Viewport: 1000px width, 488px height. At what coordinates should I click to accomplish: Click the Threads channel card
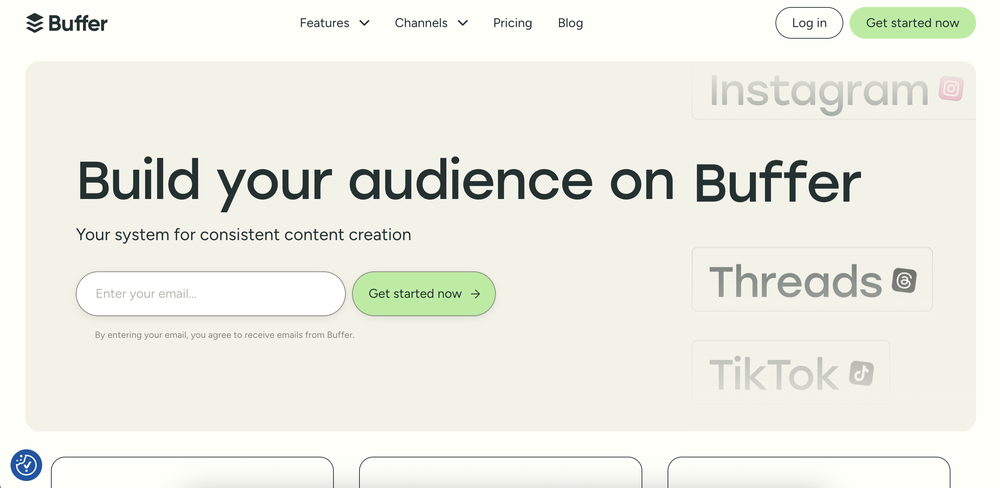tap(812, 279)
